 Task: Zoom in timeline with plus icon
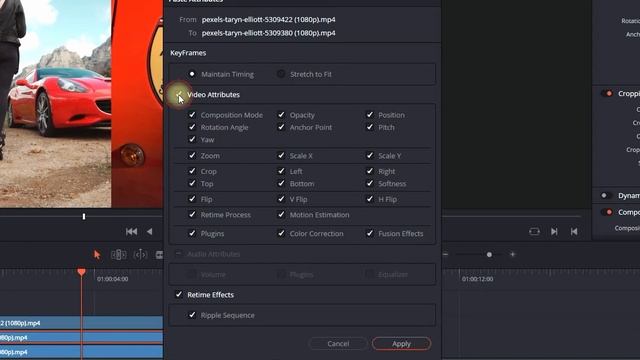[x=512, y=254]
